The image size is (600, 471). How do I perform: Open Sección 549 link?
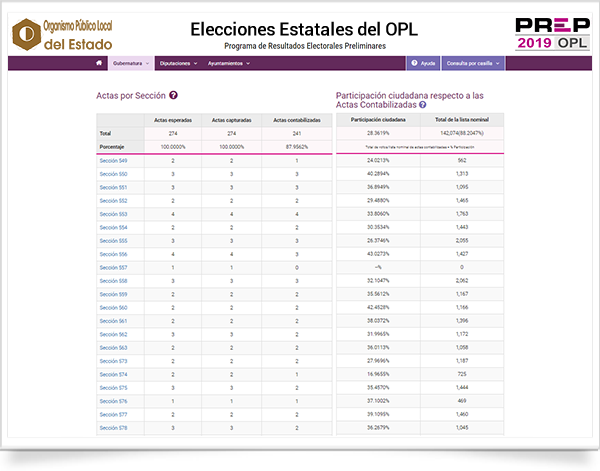(113, 161)
